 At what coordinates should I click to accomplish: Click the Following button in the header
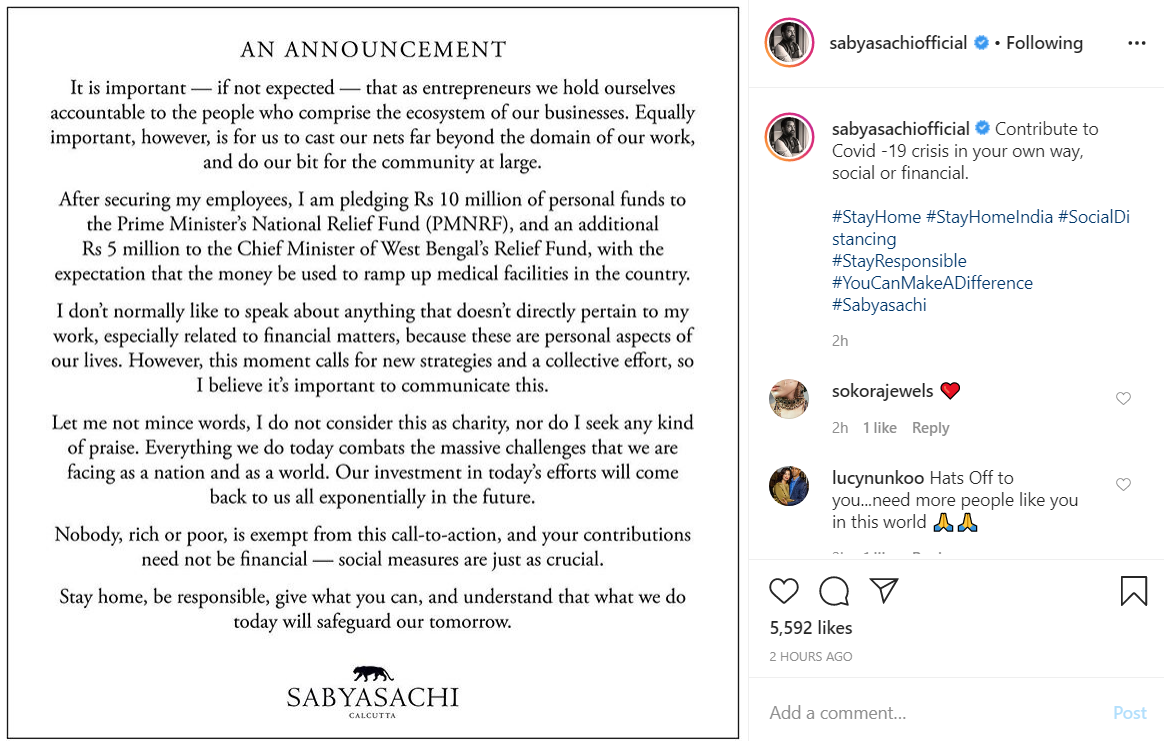[1044, 43]
